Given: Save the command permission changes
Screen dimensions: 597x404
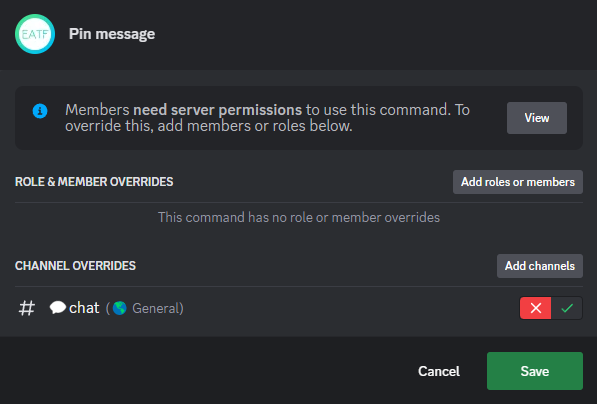Looking at the screenshot, I should 535,371.
